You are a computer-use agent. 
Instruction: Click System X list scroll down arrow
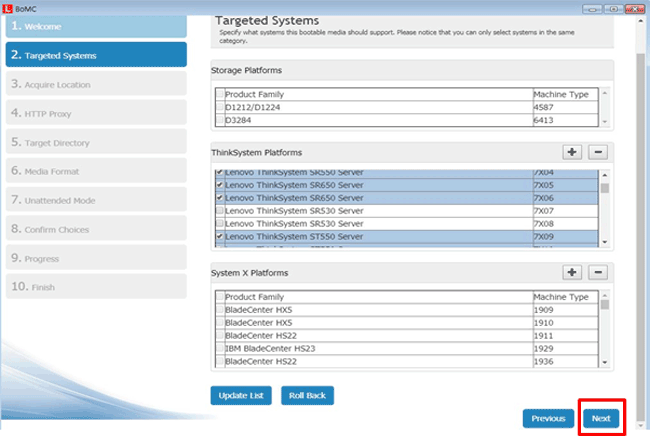pyautogui.click(x=605, y=362)
